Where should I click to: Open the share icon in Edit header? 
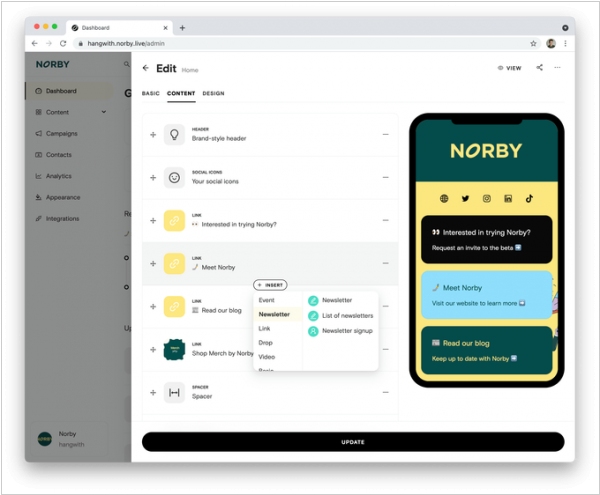539,68
